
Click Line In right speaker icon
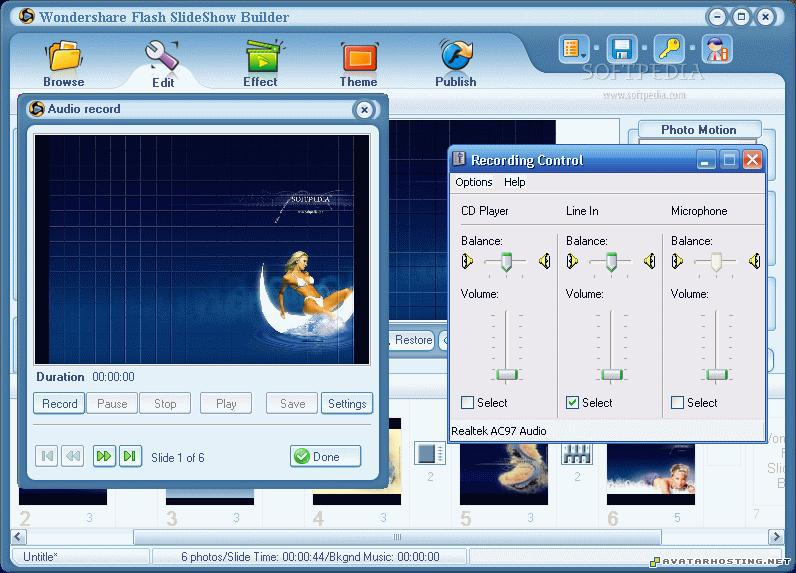pyautogui.click(x=650, y=261)
